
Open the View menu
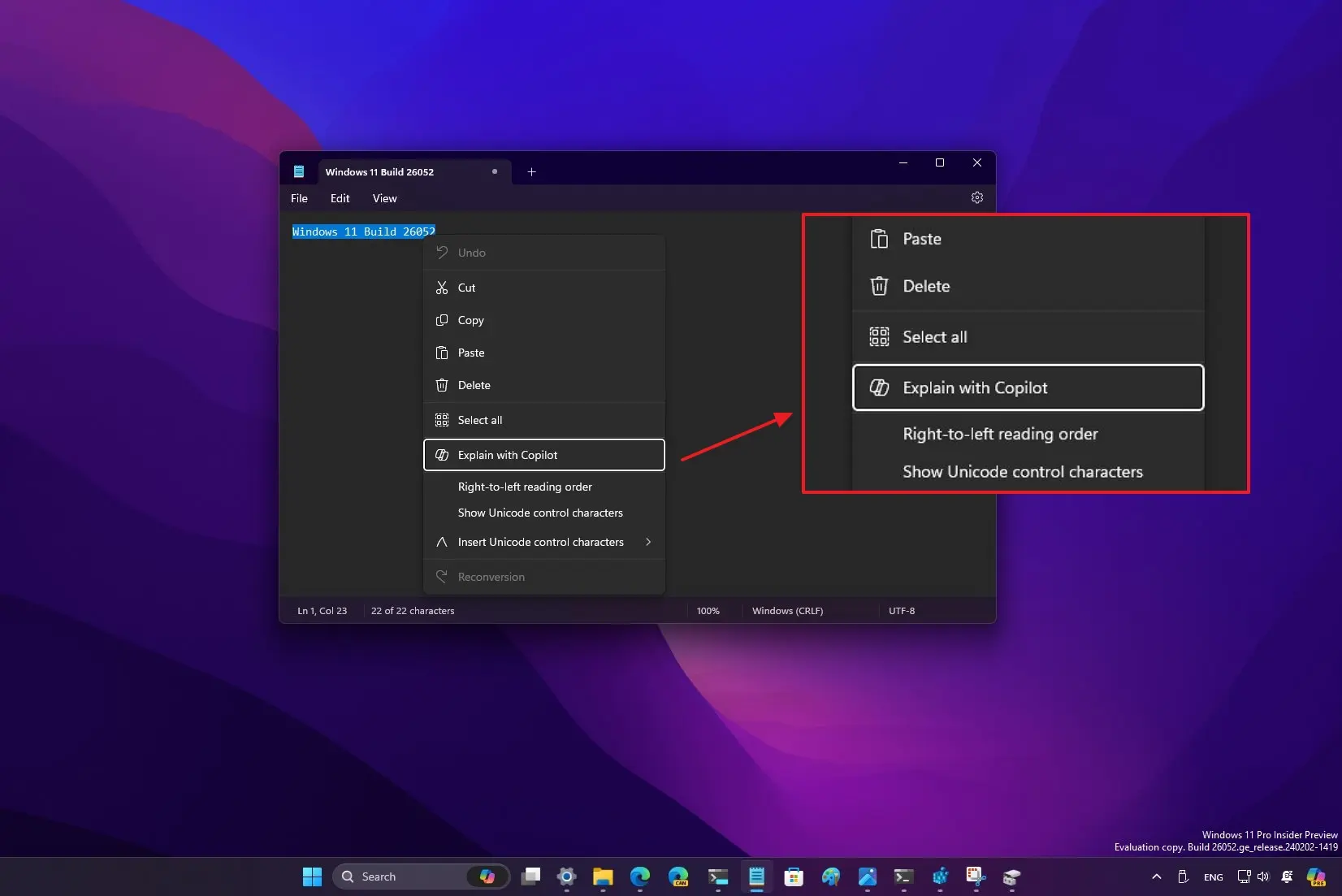click(x=384, y=198)
